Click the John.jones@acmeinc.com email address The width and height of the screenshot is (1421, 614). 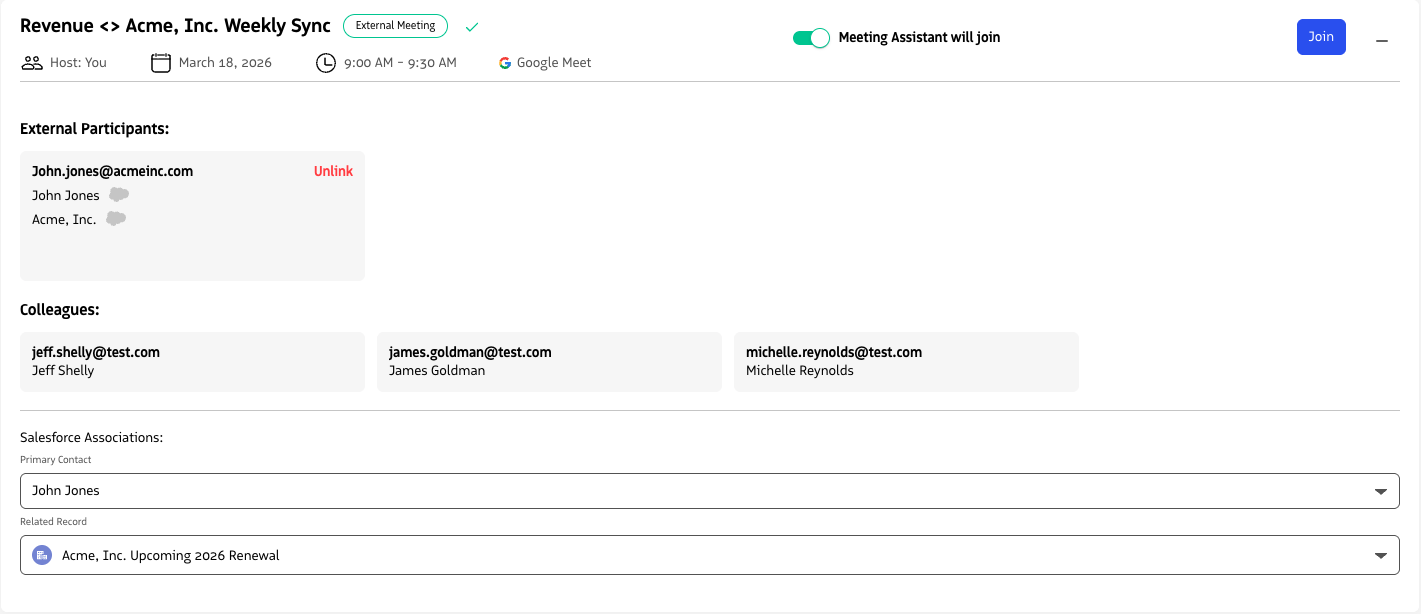(112, 171)
